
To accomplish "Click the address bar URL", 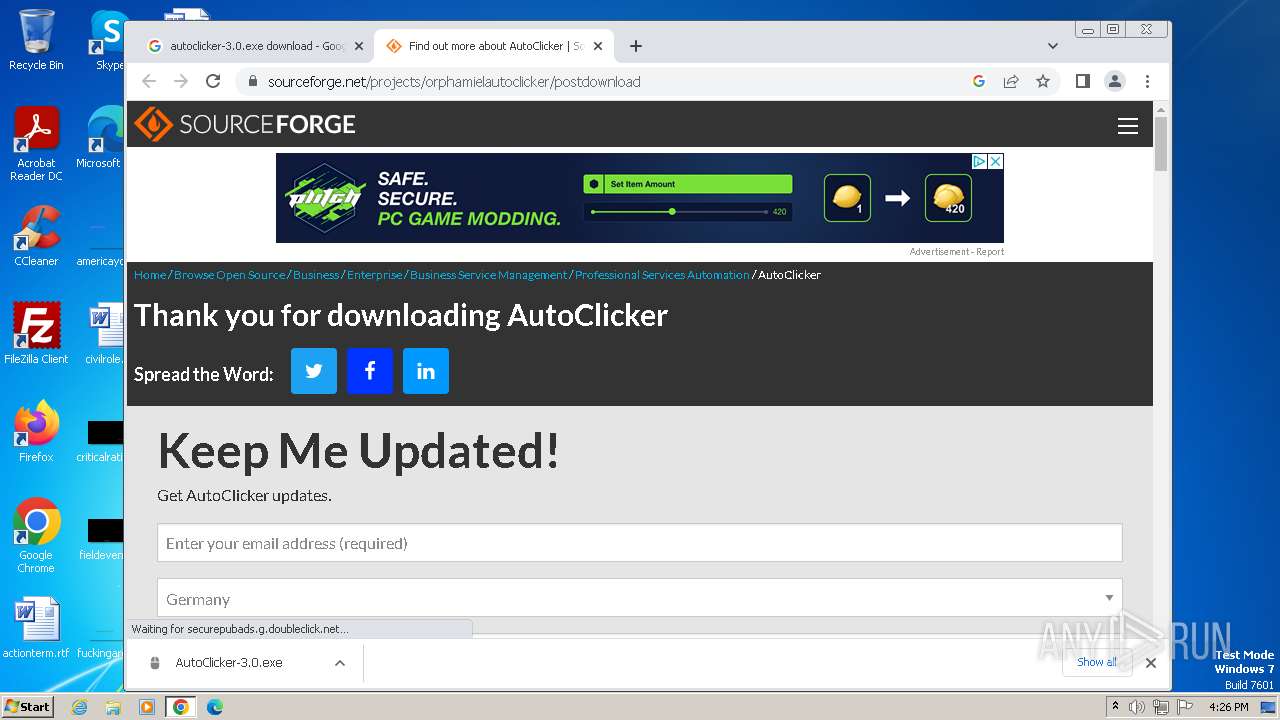I will [x=454, y=82].
